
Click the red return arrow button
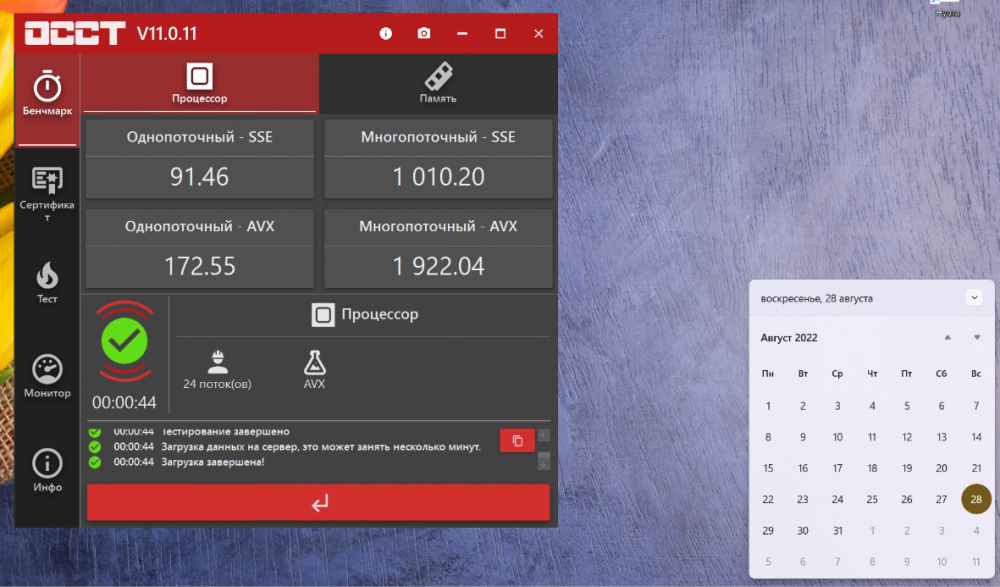tap(318, 503)
